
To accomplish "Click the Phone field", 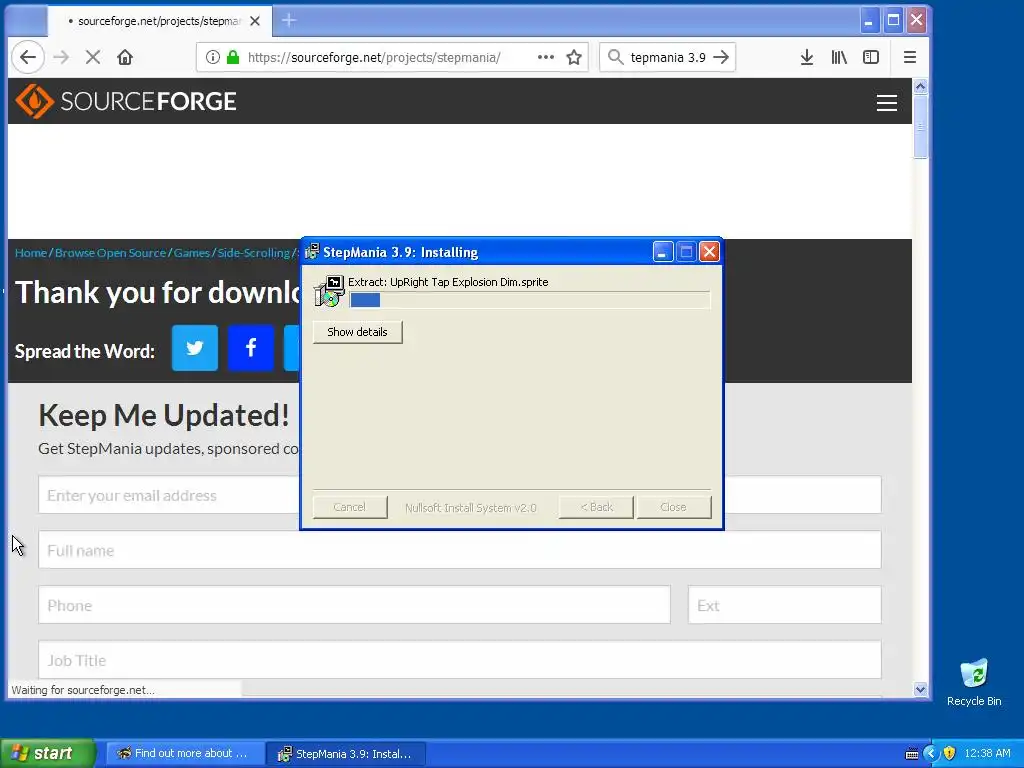I will (x=355, y=605).
